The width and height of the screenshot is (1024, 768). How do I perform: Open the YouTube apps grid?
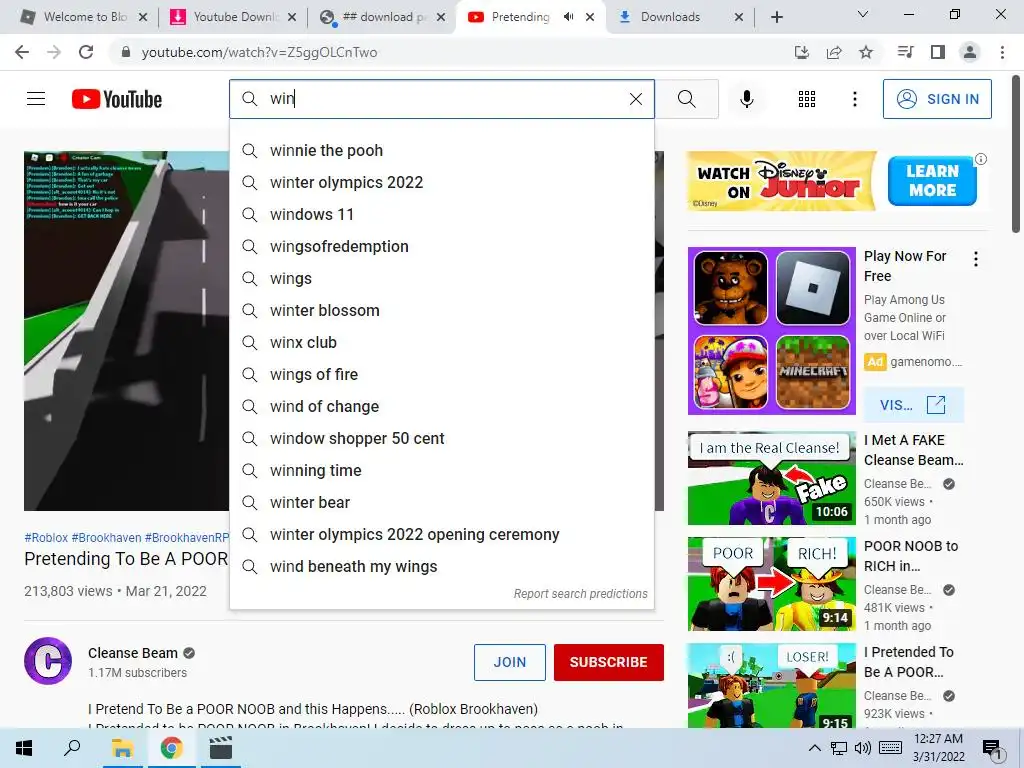[807, 99]
